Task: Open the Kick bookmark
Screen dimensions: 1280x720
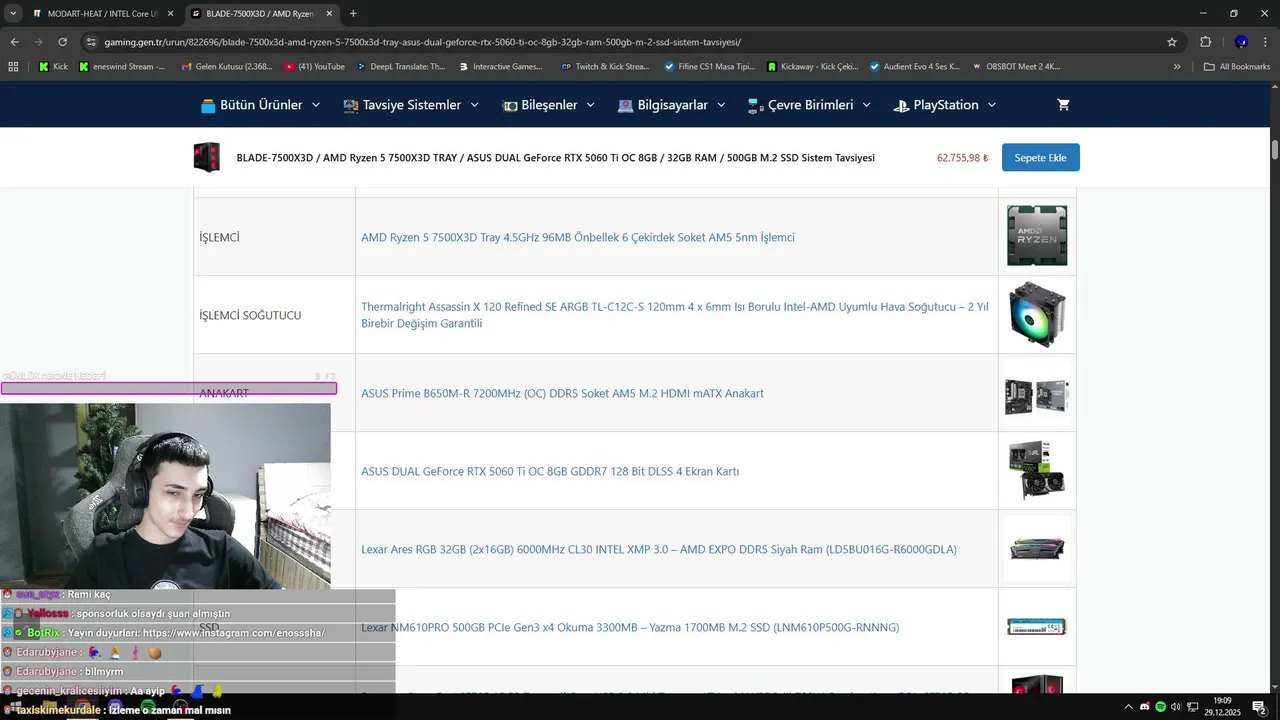Action: point(53,67)
